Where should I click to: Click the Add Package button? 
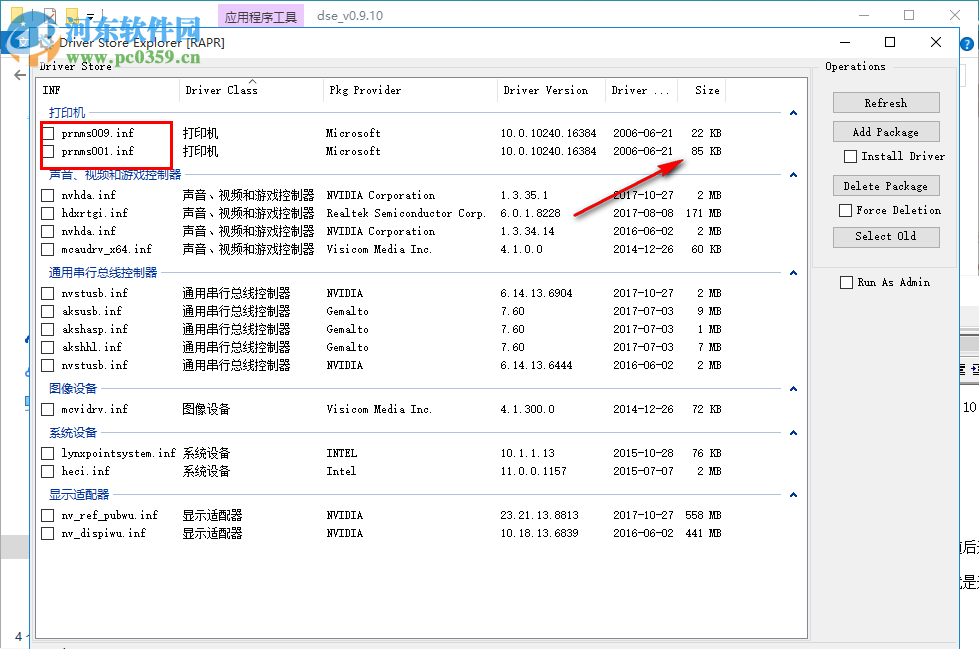886,131
